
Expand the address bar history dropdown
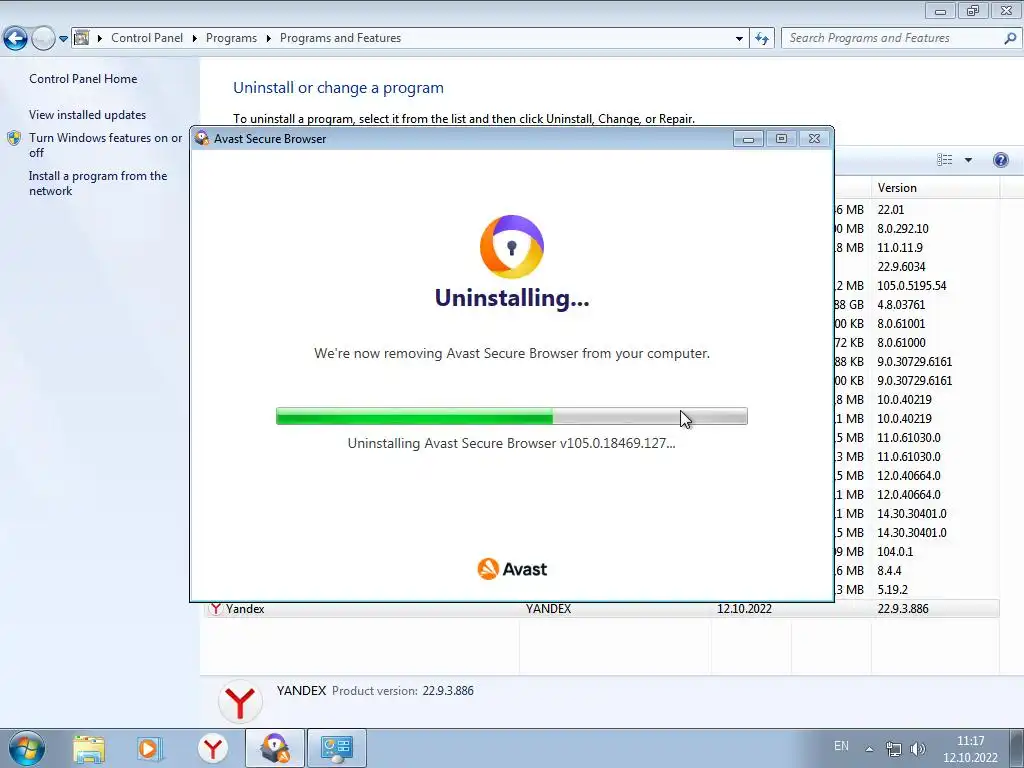(x=739, y=39)
